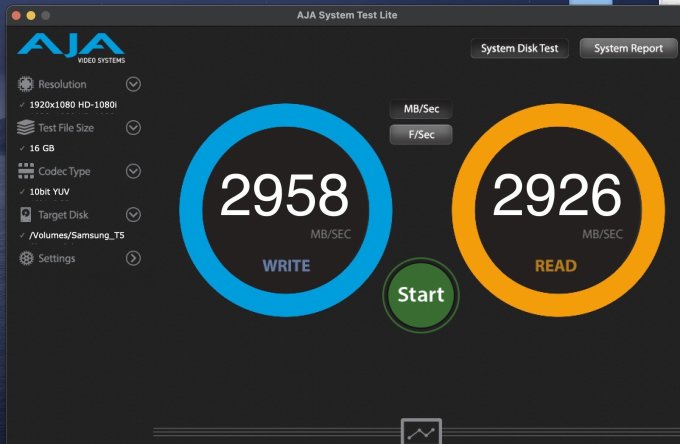Open the System Report tab
The image size is (680, 444).
point(628,48)
